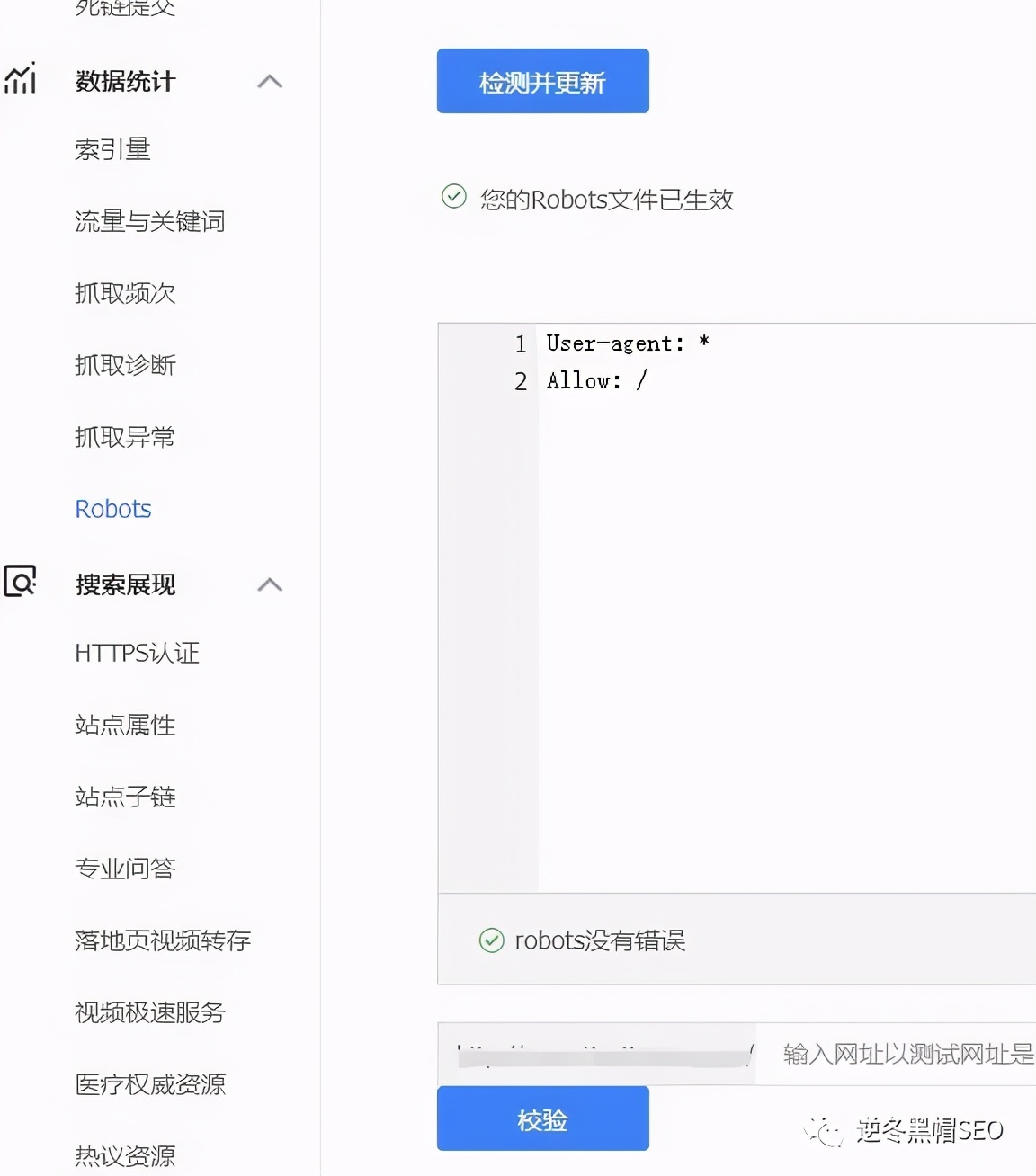Select 抓取诊断 in the sidebar

123,365
